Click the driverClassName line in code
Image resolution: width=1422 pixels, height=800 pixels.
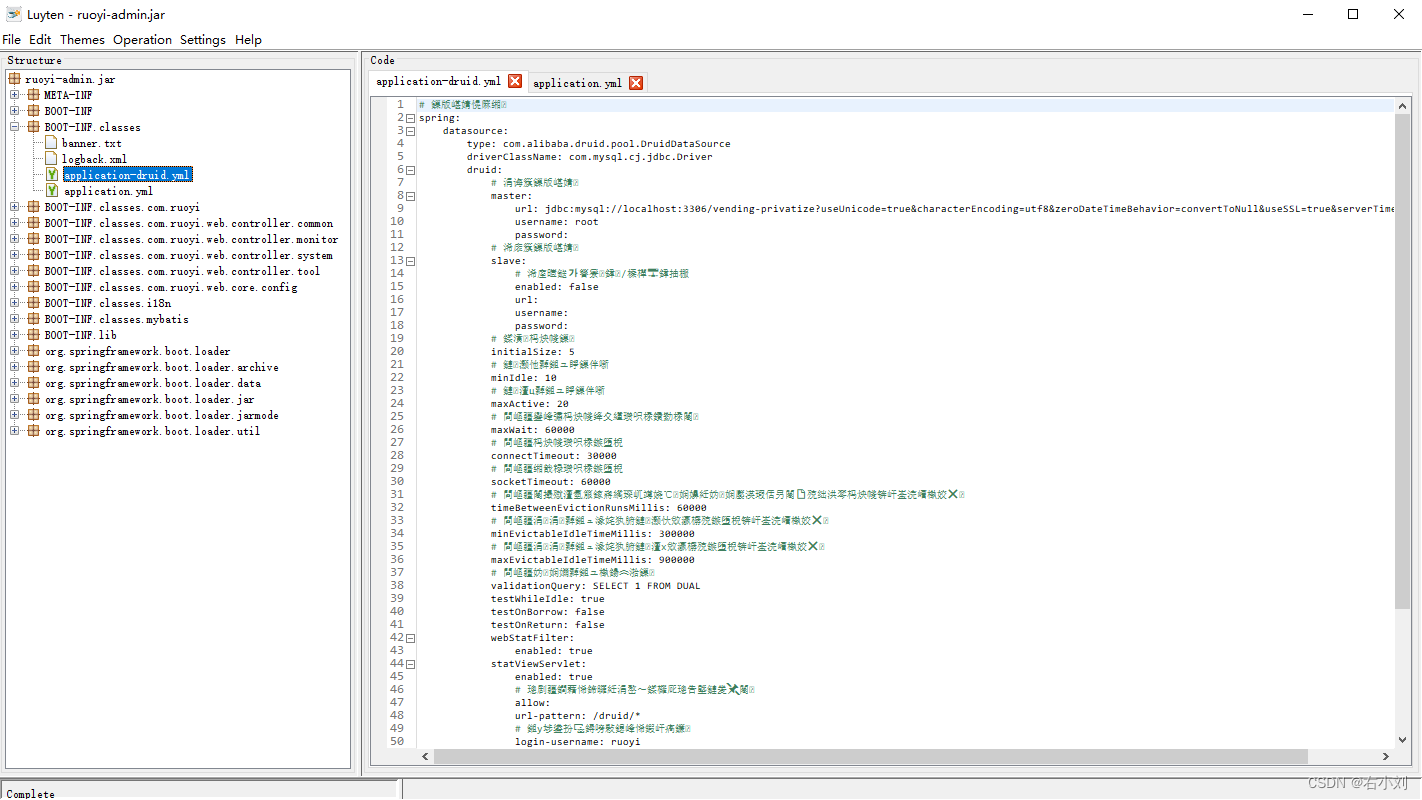tap(589, 157)
